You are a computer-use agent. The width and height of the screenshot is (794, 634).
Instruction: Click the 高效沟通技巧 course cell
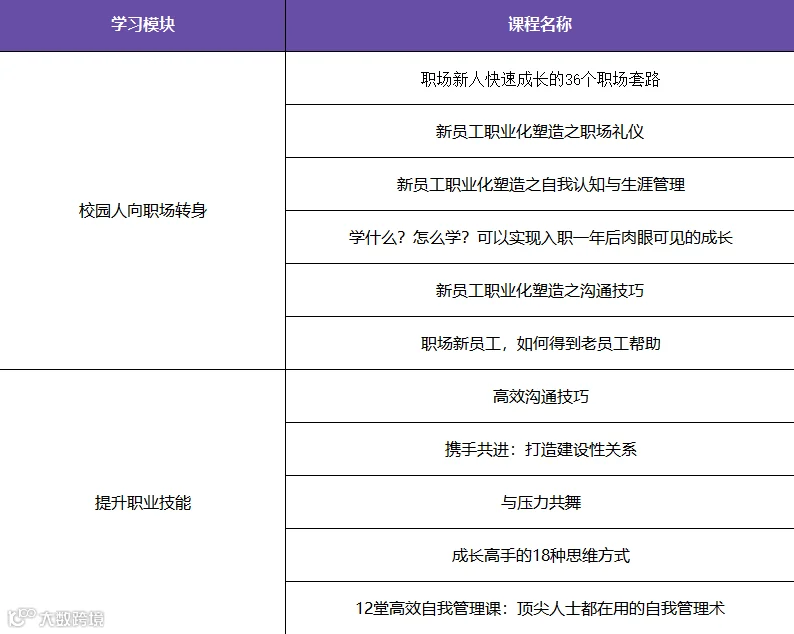point(540,397)
